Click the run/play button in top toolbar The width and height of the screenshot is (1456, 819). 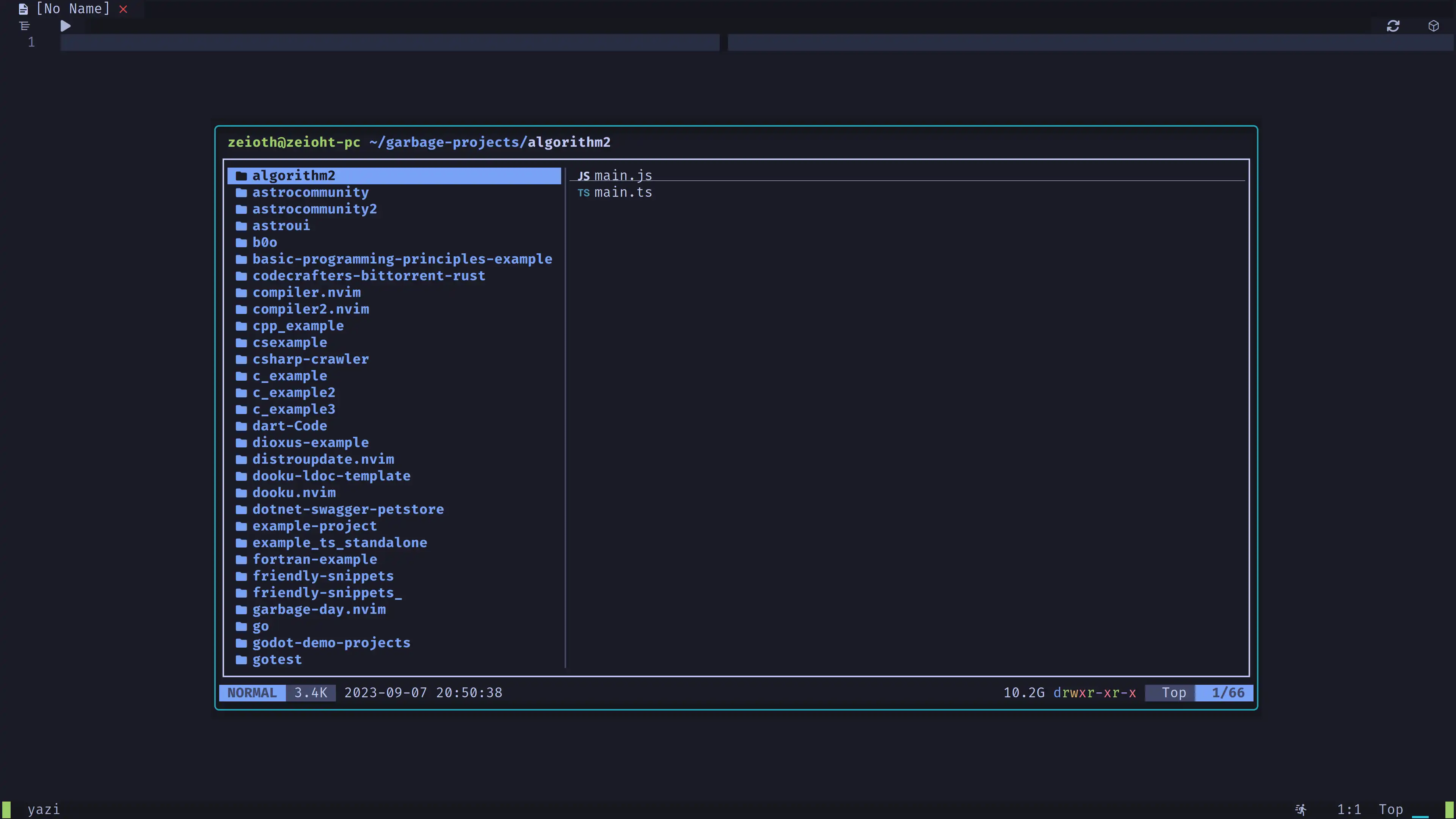[65, 25]
